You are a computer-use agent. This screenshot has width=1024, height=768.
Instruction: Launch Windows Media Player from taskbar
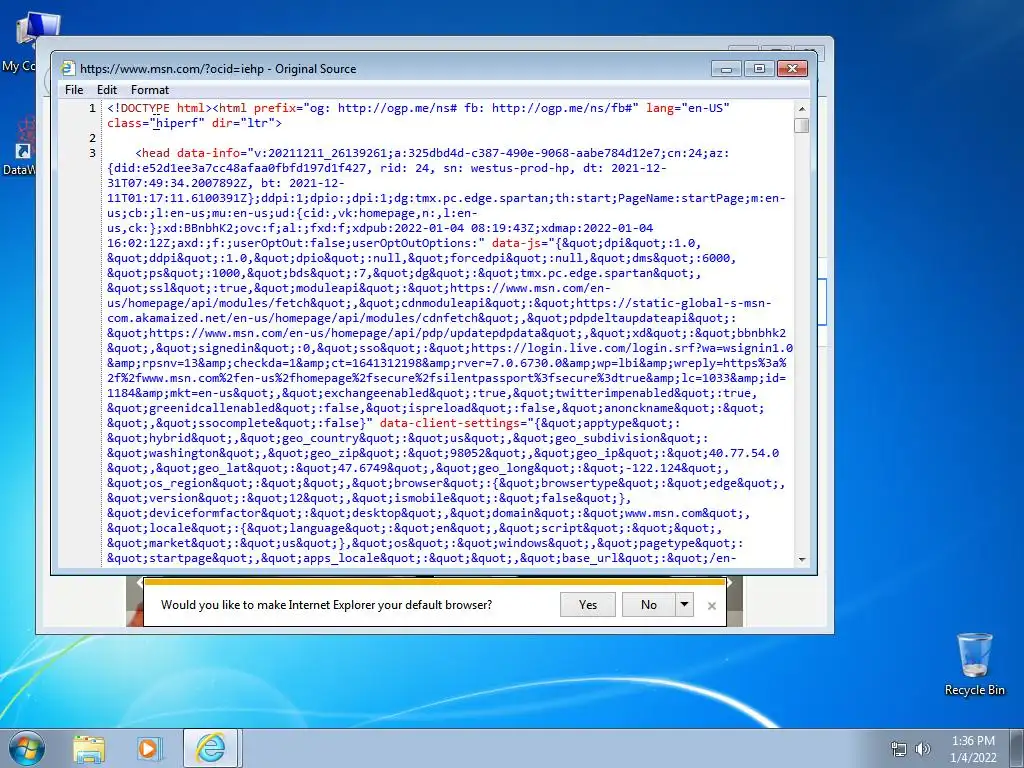pos(149,749)
